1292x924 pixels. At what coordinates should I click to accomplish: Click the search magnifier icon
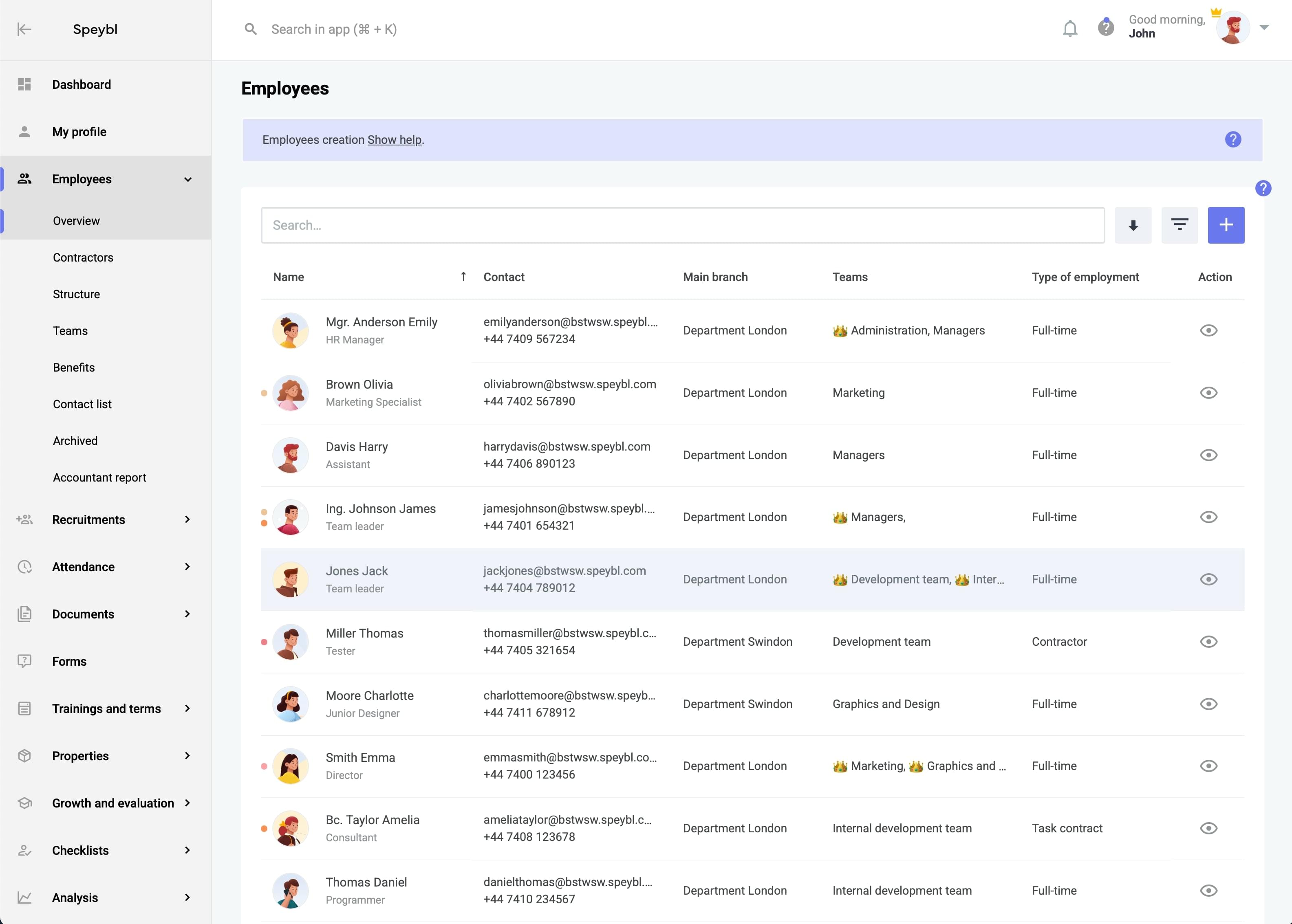pos(250,29)
